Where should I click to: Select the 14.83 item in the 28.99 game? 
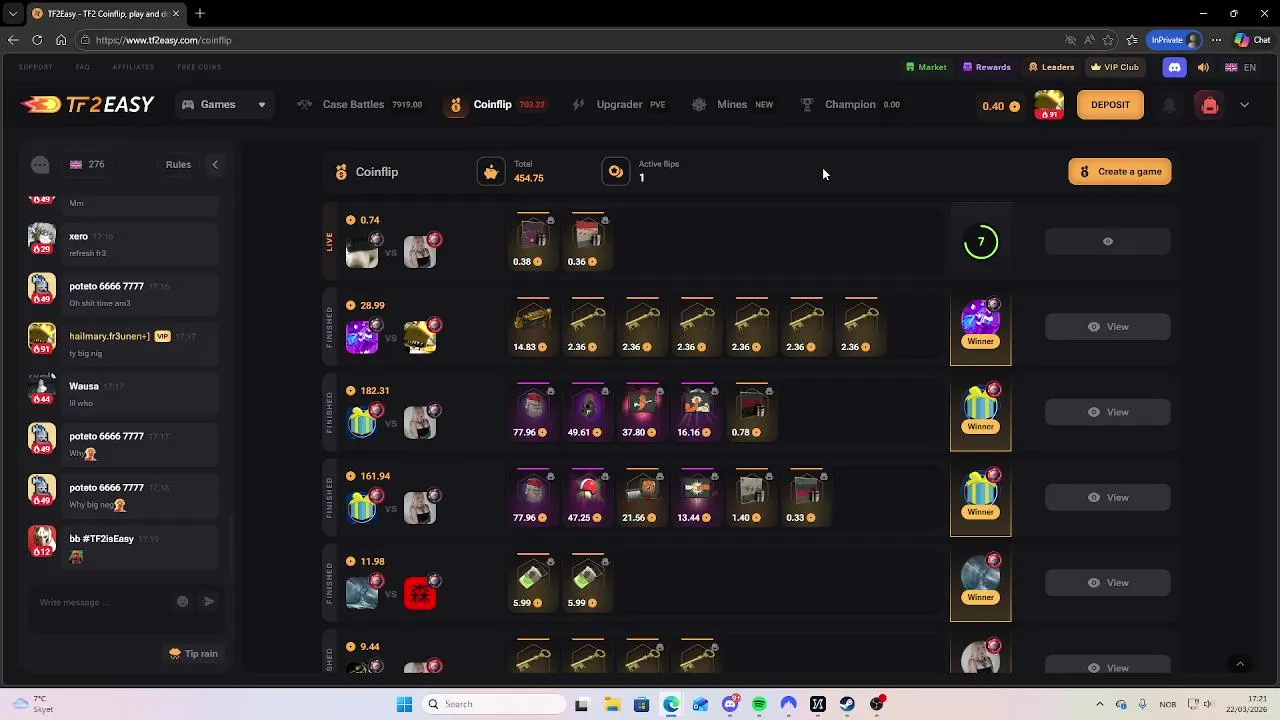[532, 325]
